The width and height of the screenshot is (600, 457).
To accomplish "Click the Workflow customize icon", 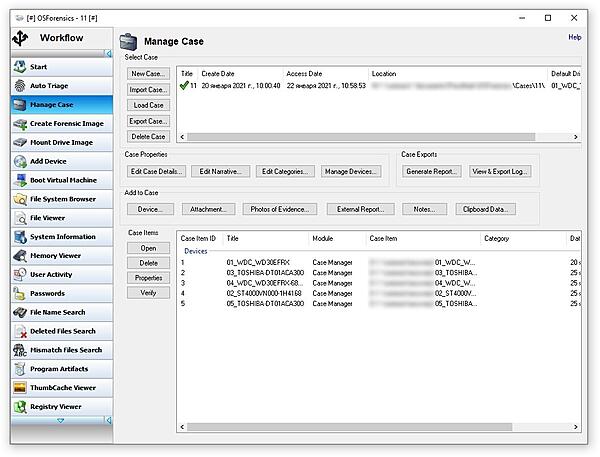I will 20,38.
